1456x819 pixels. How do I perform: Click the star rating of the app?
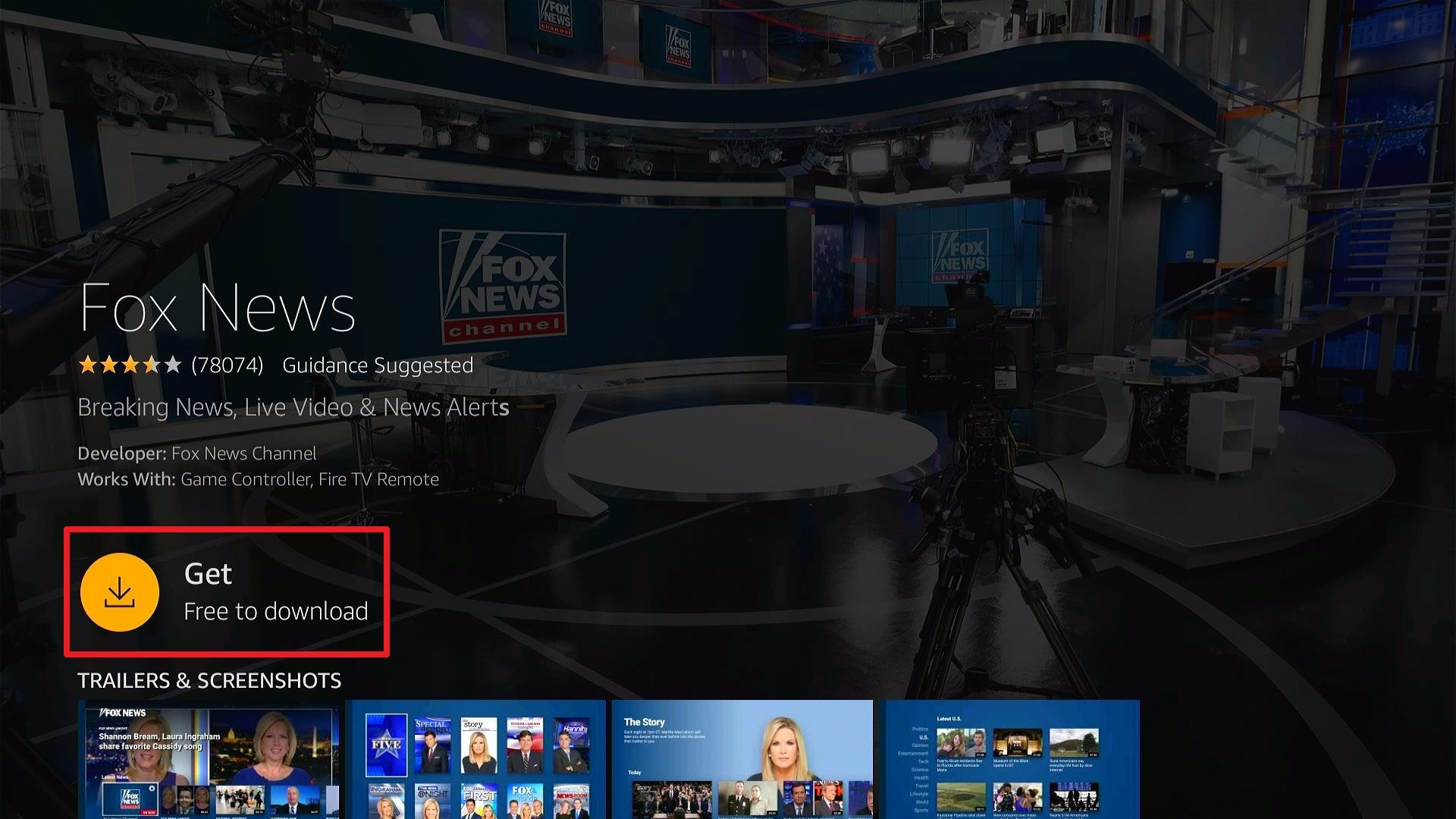click(130, 366)
